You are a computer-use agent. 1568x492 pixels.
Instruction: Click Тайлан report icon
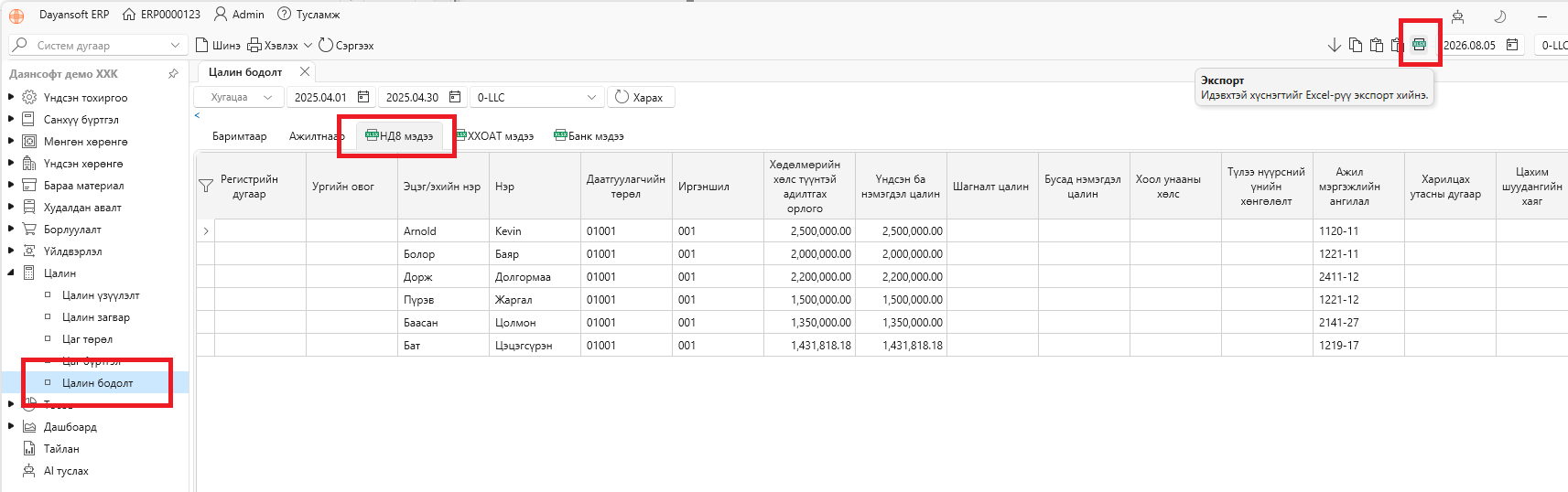[x=29, y=448]
